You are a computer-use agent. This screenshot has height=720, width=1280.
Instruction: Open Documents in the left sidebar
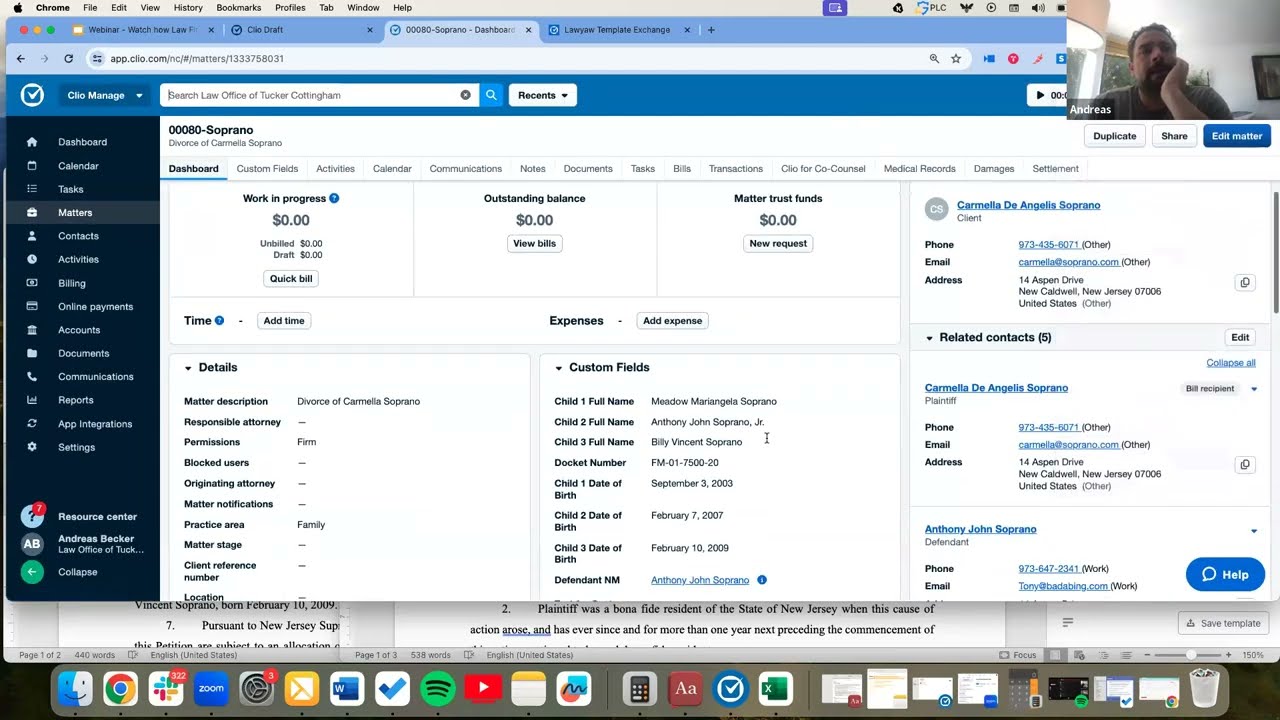tap(83, 353)
